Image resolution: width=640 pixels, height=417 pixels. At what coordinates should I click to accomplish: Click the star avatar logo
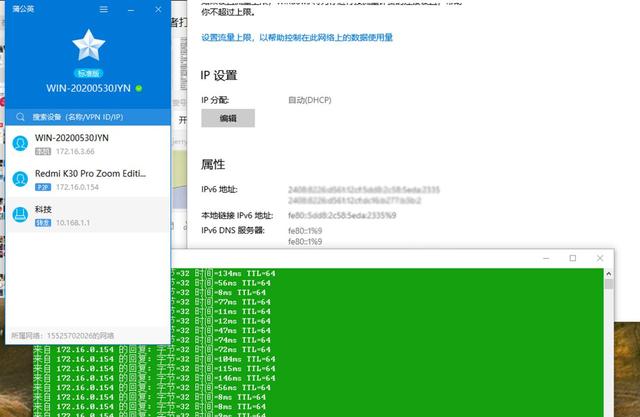point(88,45)
